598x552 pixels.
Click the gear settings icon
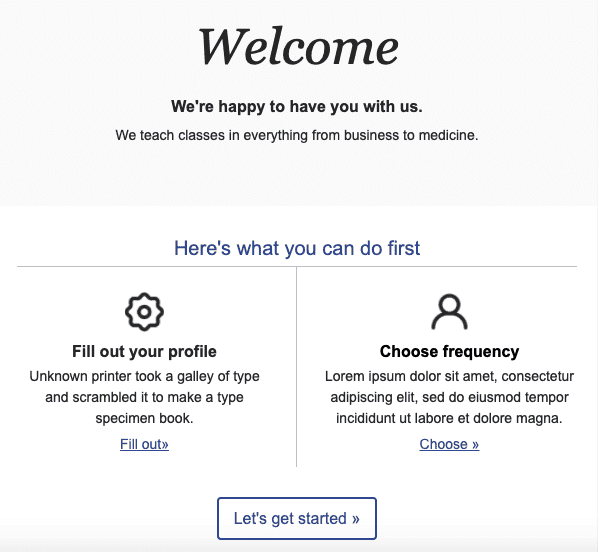(x=144, y=312)
